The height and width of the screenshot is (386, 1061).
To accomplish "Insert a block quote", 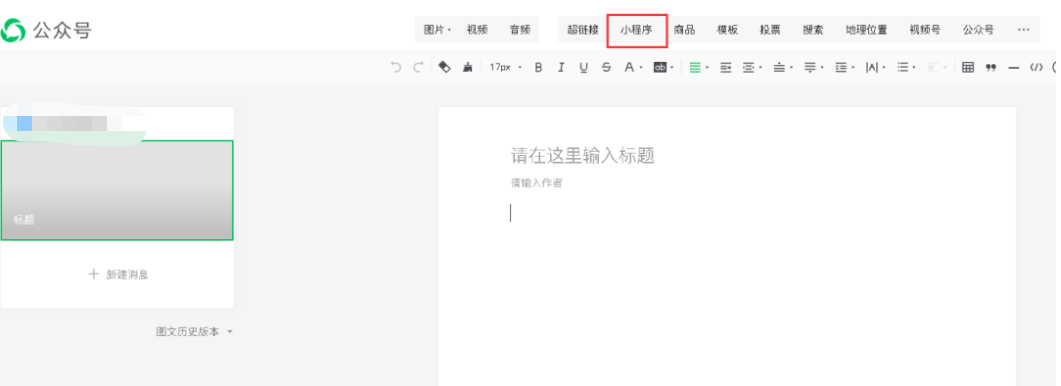I will coord(991,67).
